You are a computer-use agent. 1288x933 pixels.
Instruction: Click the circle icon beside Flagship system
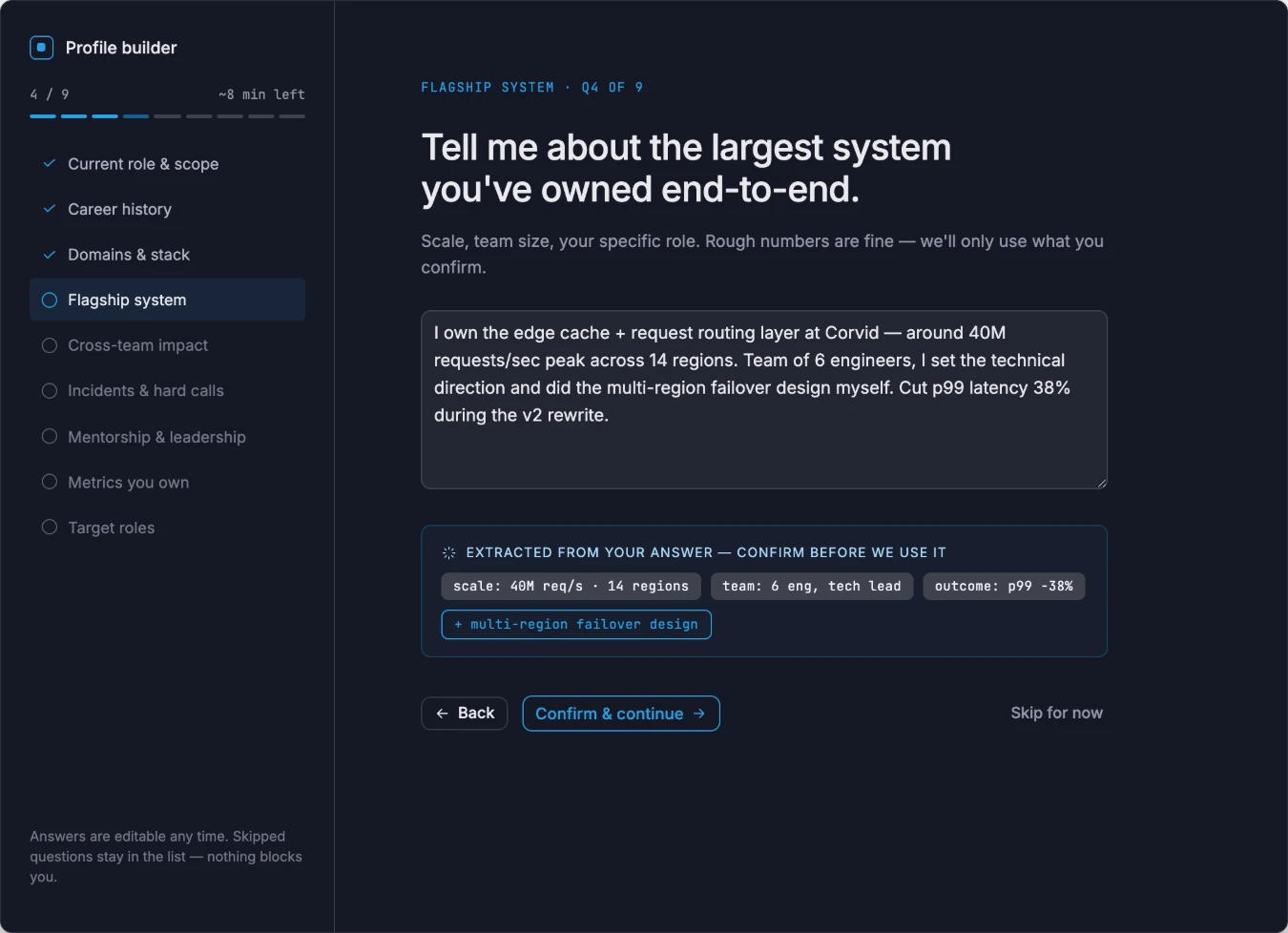pos(50,300)
